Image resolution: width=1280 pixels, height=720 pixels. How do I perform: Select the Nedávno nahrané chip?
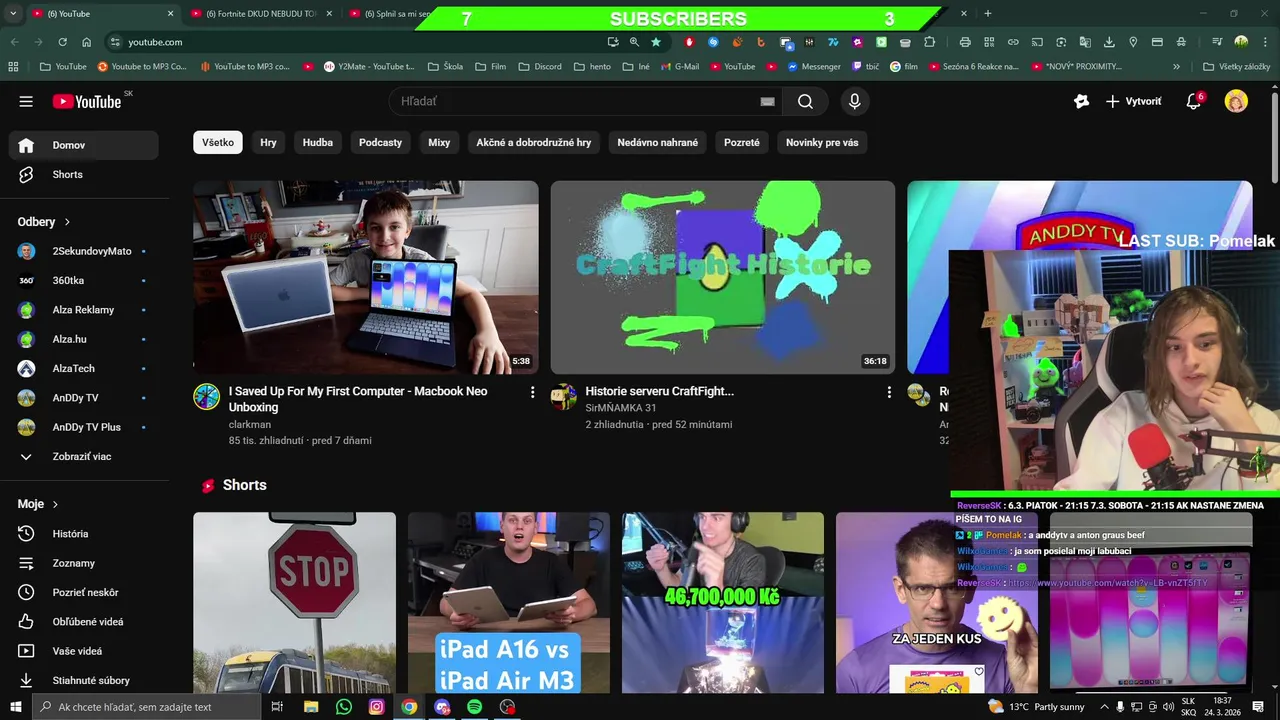tap(658, 142)
